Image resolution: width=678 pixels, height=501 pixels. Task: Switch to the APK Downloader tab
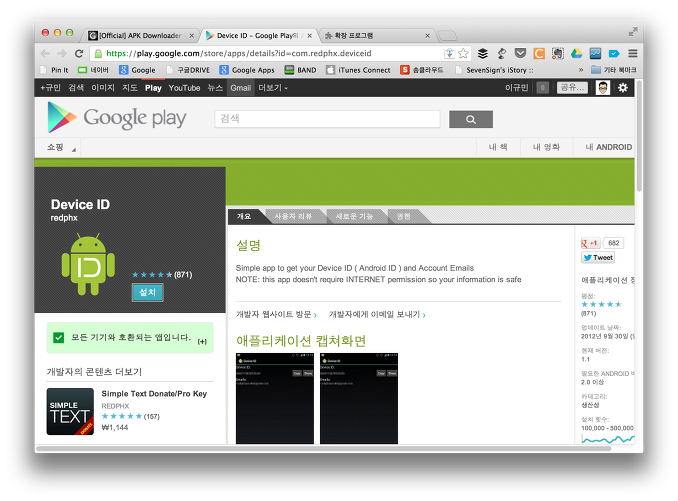tap(140, 35)
